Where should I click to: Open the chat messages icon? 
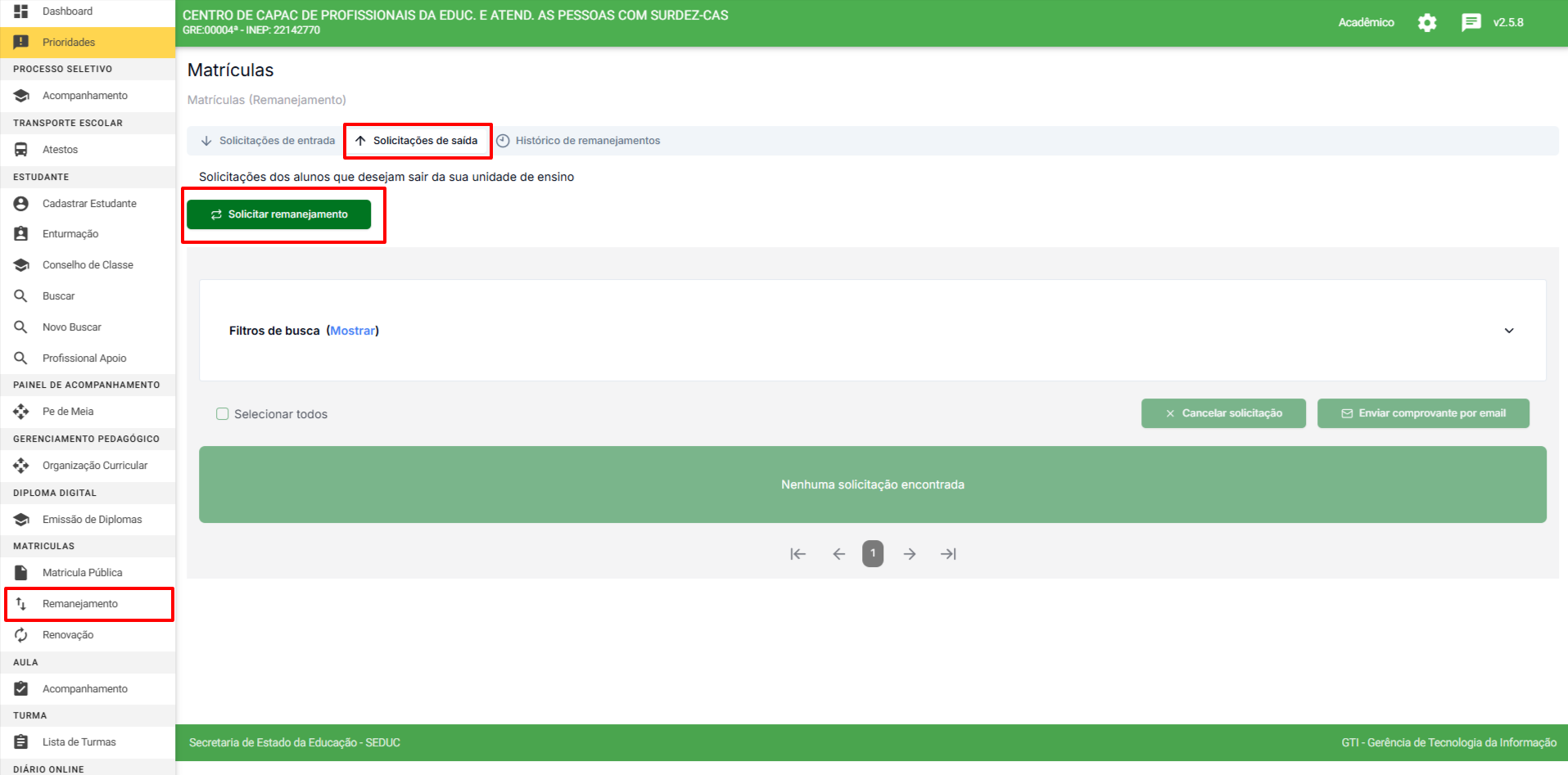[1471, 23]
